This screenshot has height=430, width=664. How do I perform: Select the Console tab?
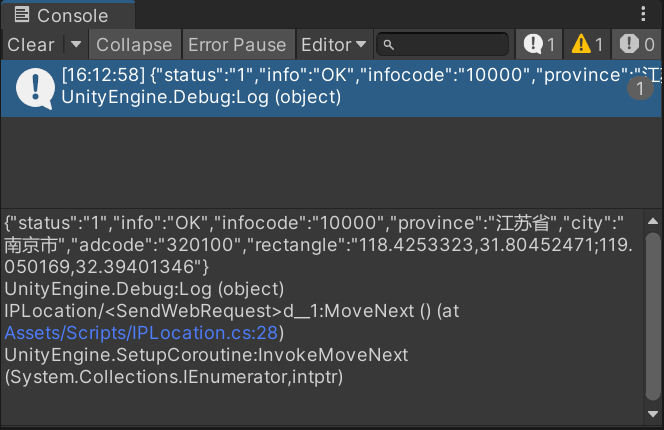click(68, 15)
